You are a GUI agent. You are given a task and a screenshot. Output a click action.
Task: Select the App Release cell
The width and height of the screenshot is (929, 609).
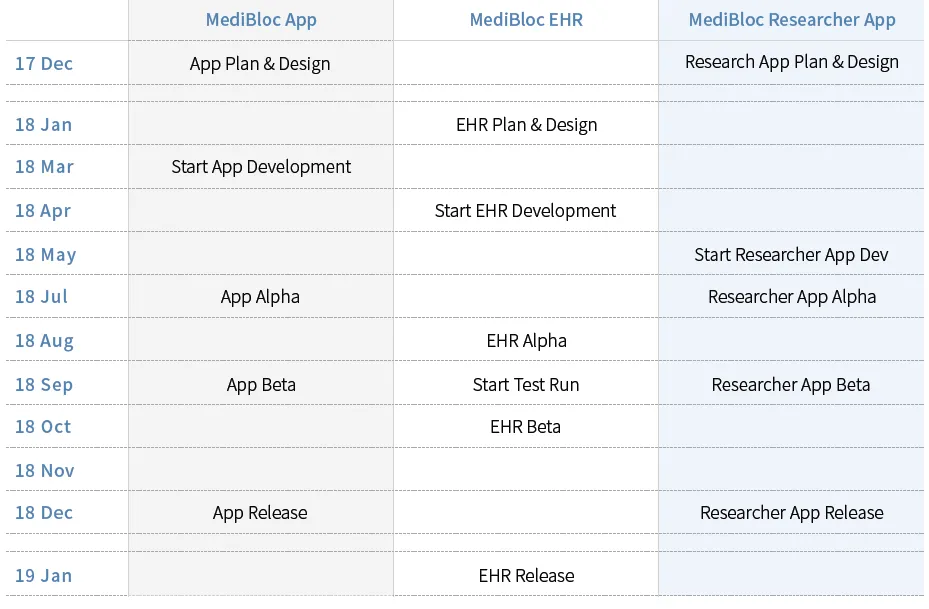pos(260,513)
